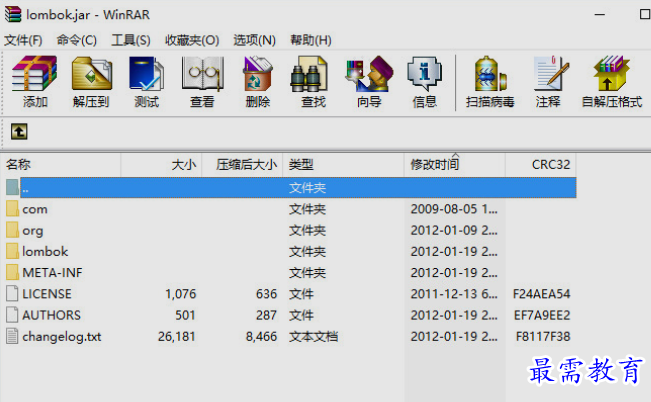The height and width of the screenshot is (402, 651).
Task: Sort by 压缩后大小 column header
Action: (242, 165)
